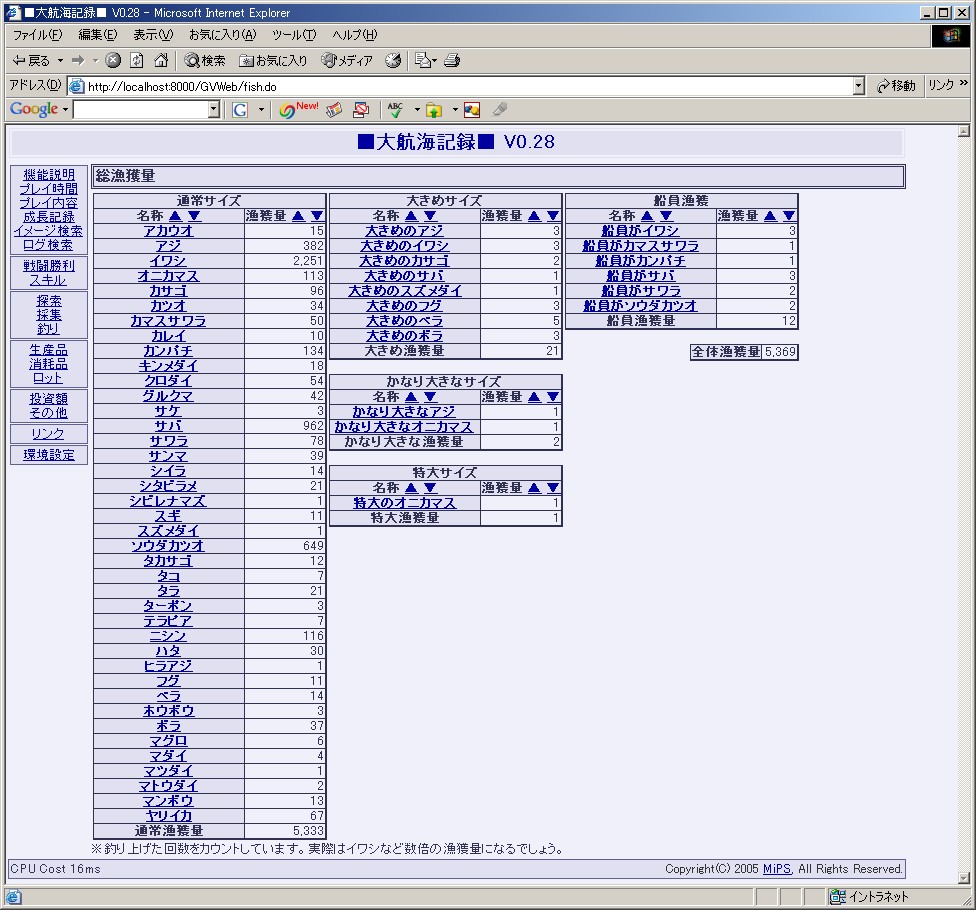This screenshot has height=910, width=976.
Task: Expand the Links (リンク) toolbar chevron
Action: [964, 83]
